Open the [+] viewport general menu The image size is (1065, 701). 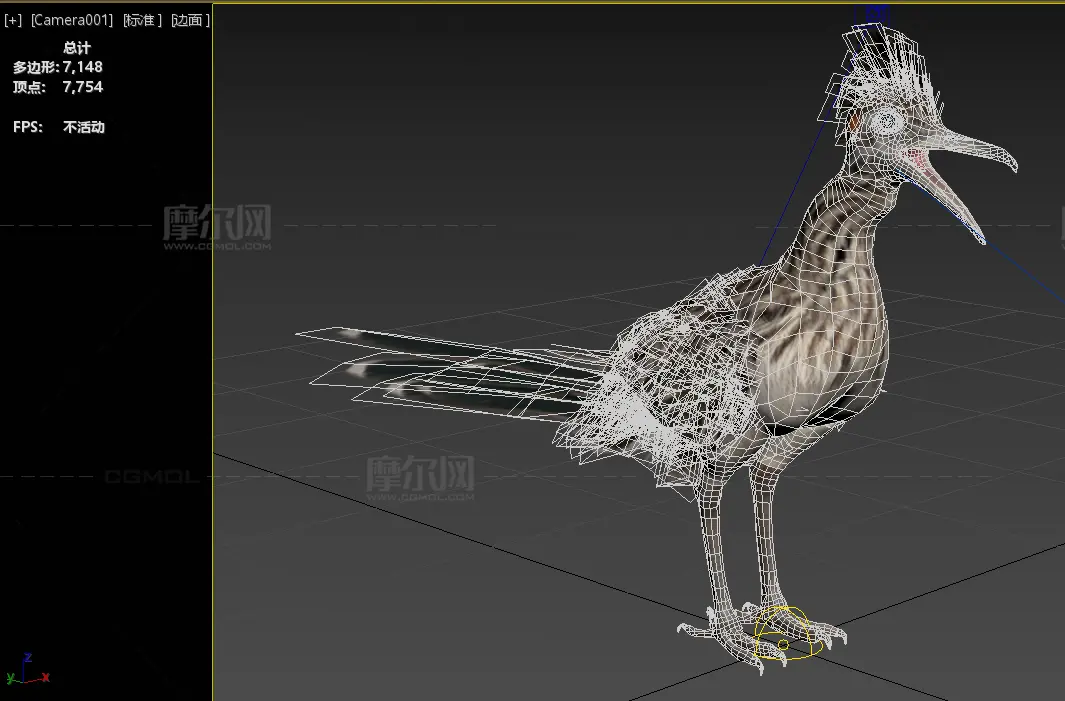tap(13, 20)
